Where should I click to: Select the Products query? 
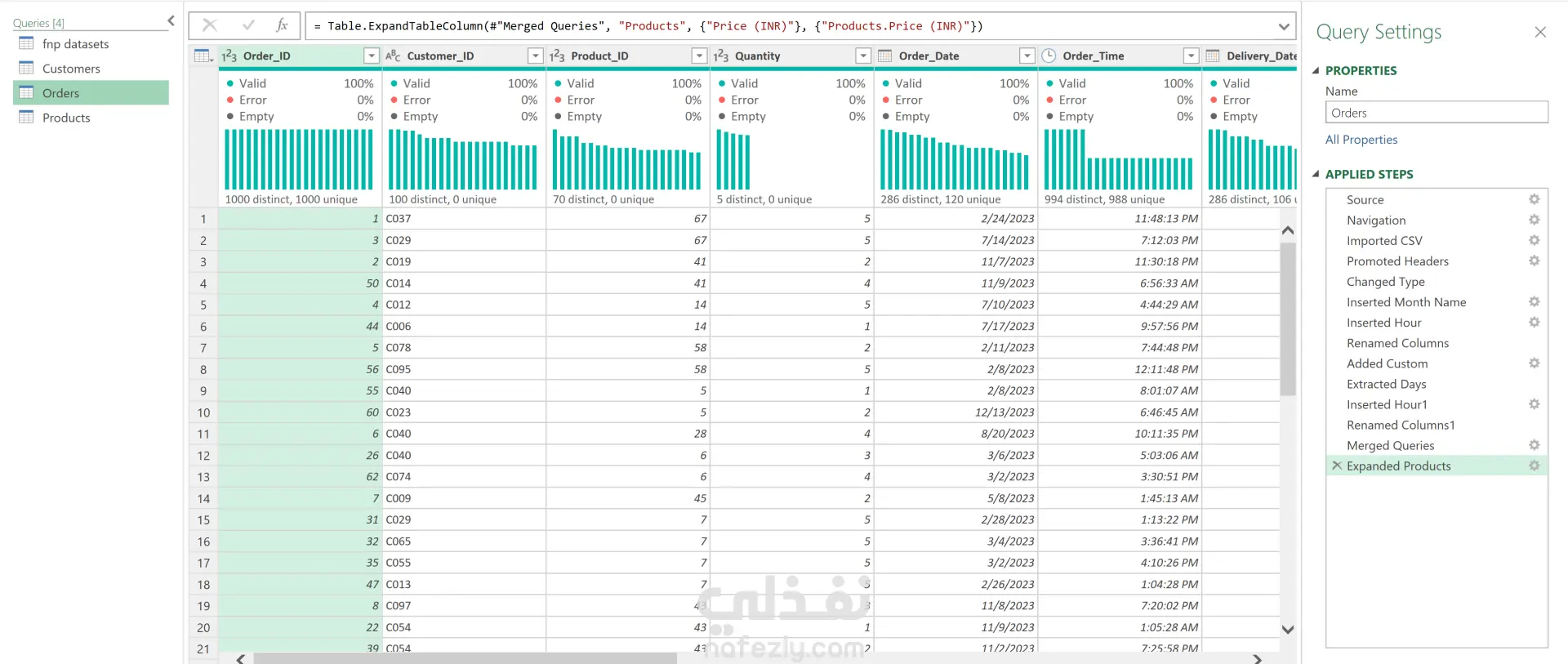point(91,118)
